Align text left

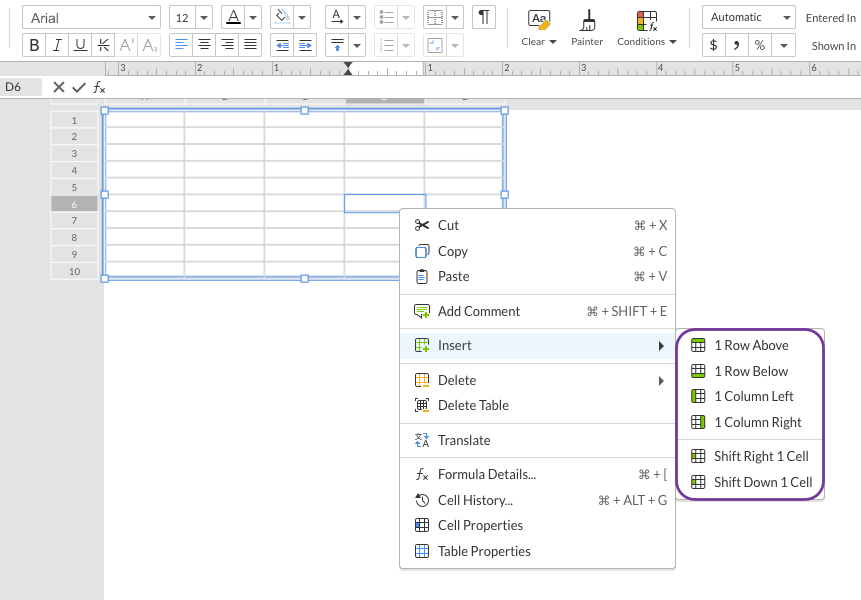tap(181, 45)
